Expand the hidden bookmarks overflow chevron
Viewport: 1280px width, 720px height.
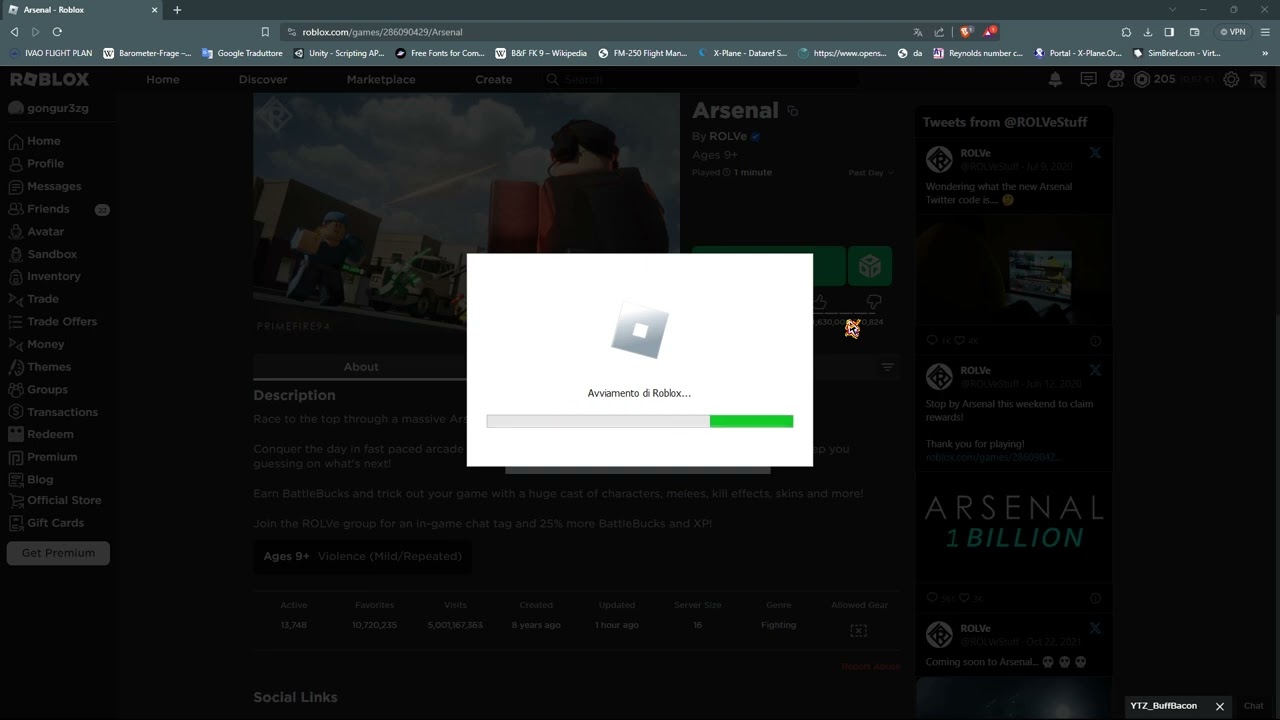(1266, 53)
